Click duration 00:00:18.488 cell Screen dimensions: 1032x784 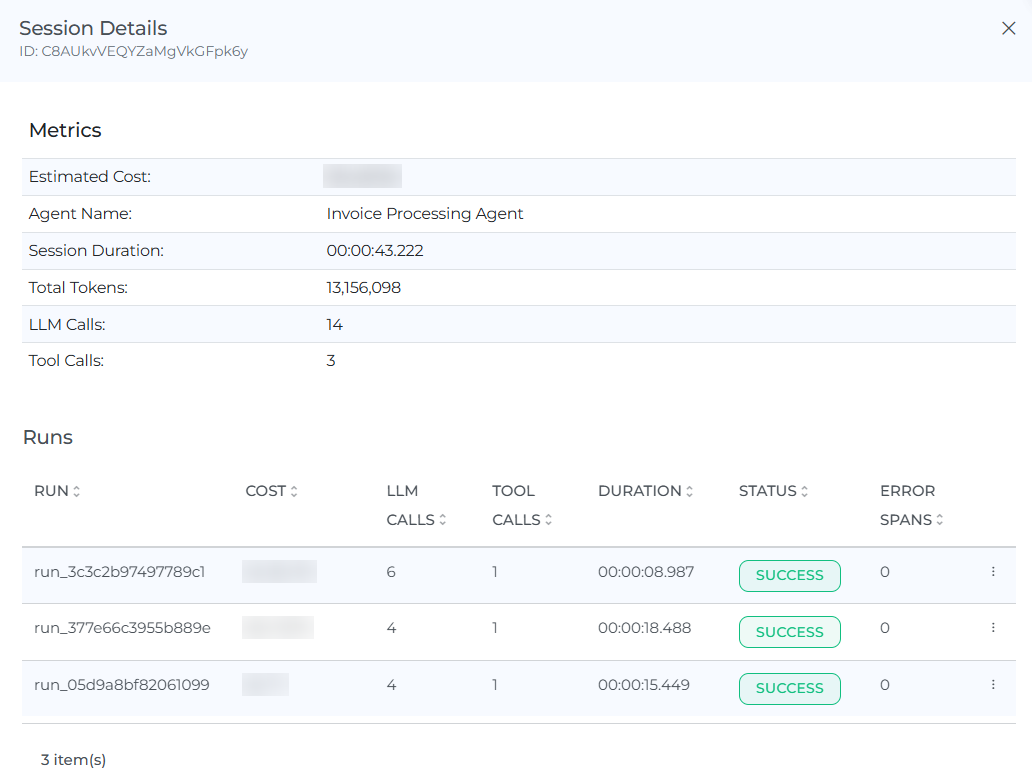tap(644, 628)
